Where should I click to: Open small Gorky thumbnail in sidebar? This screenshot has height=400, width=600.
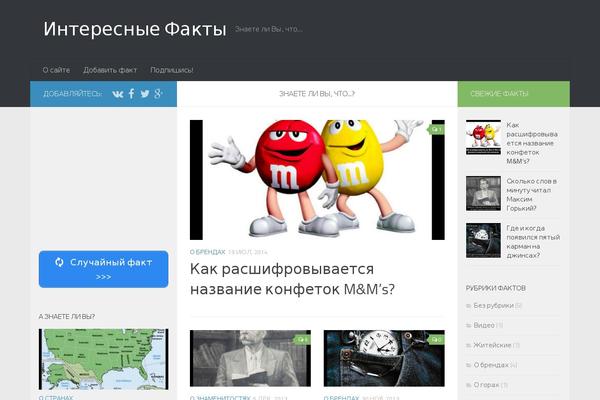click(x=483, y=193)
